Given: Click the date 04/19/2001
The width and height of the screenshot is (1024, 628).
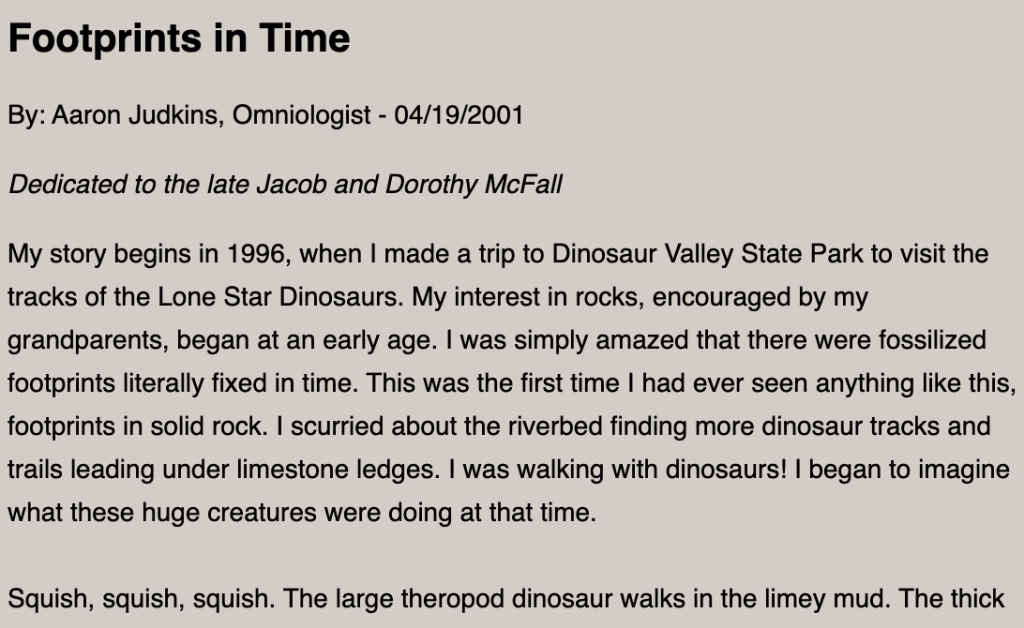Looking at the screenshot, I should (459, 115).
